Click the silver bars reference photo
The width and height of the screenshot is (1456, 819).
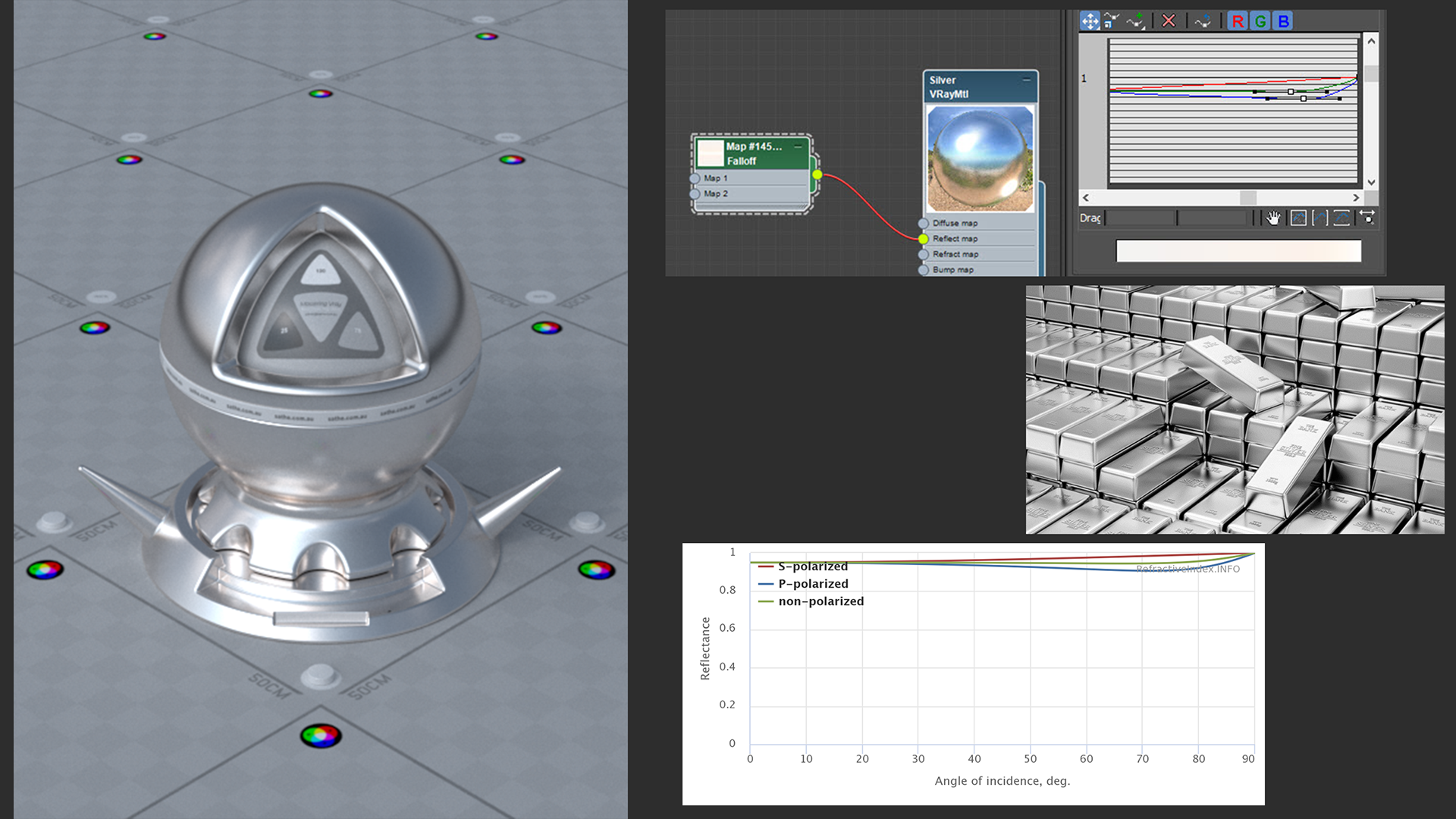click(x=1235, y=409)
